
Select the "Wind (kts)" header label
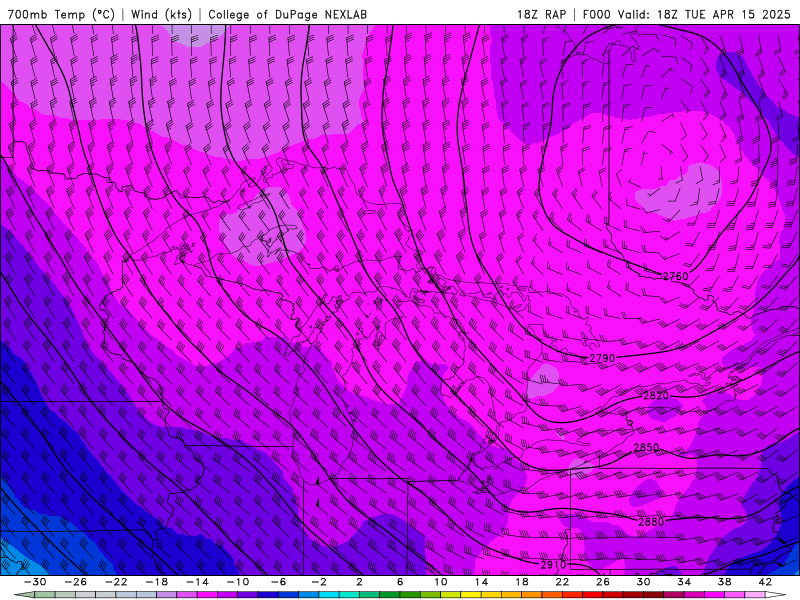click(x=161, y=15)
